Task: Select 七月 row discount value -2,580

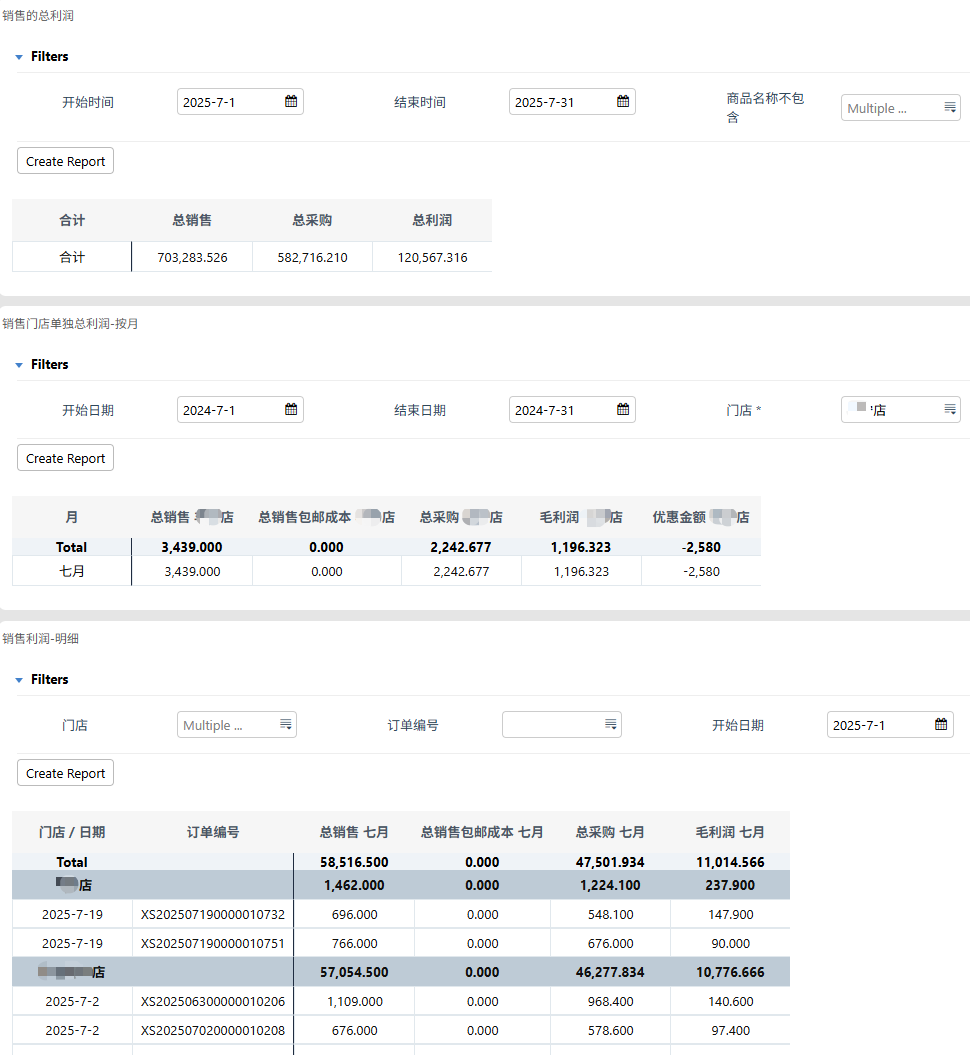Action: [x=701, y=571]
